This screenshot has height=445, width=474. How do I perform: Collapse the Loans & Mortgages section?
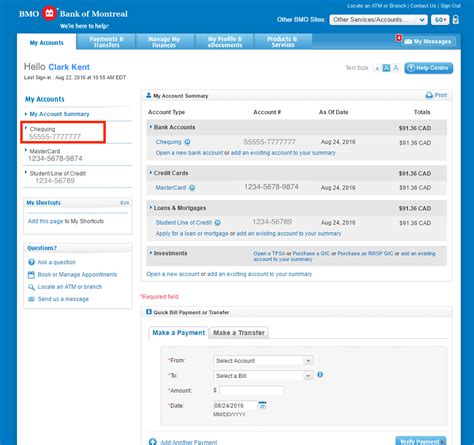pyautogui.click(x=151, y=208)
